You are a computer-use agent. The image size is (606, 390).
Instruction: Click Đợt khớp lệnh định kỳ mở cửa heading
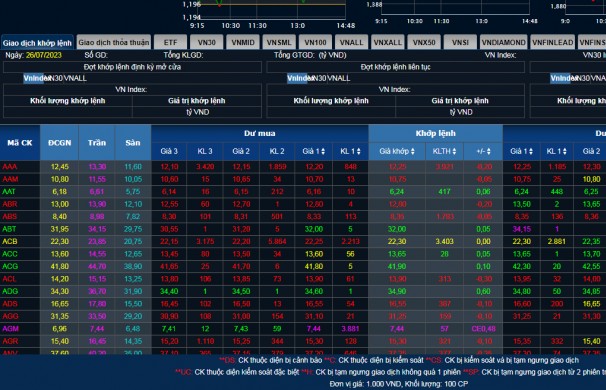[132, 67]
